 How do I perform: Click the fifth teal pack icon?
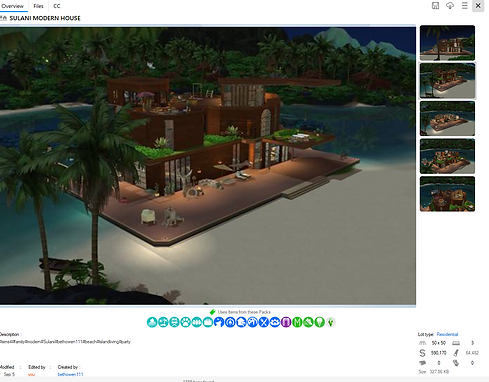197,322
